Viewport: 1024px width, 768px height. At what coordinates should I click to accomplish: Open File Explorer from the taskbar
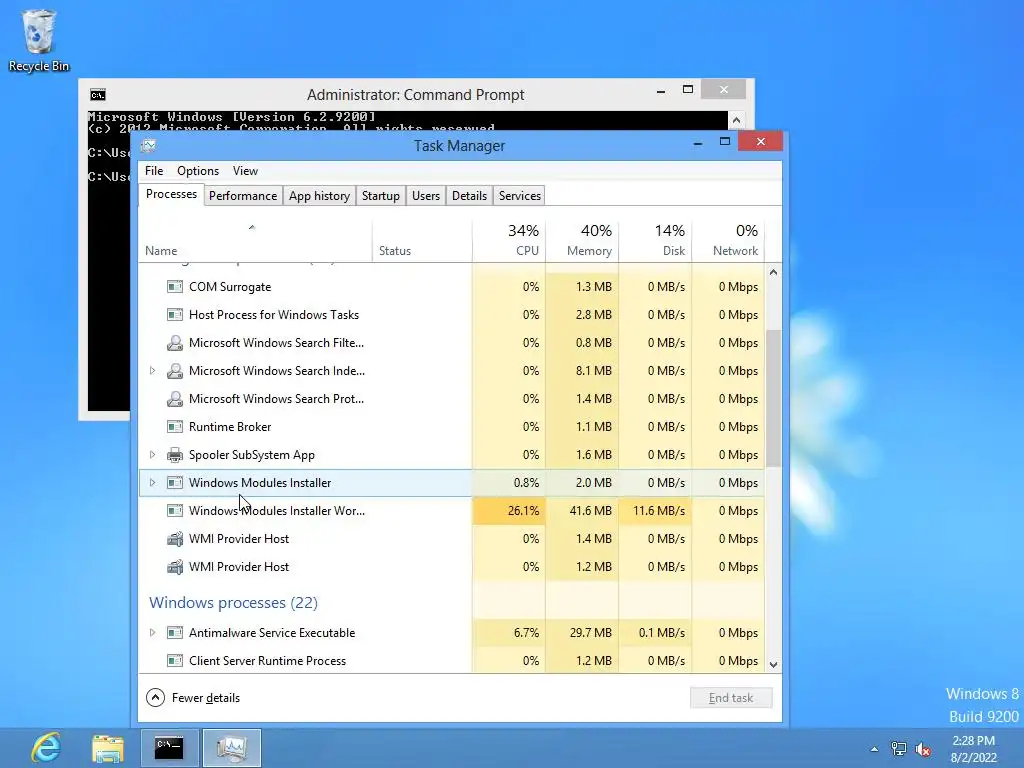pyautogui.click(x=108, y=748)
